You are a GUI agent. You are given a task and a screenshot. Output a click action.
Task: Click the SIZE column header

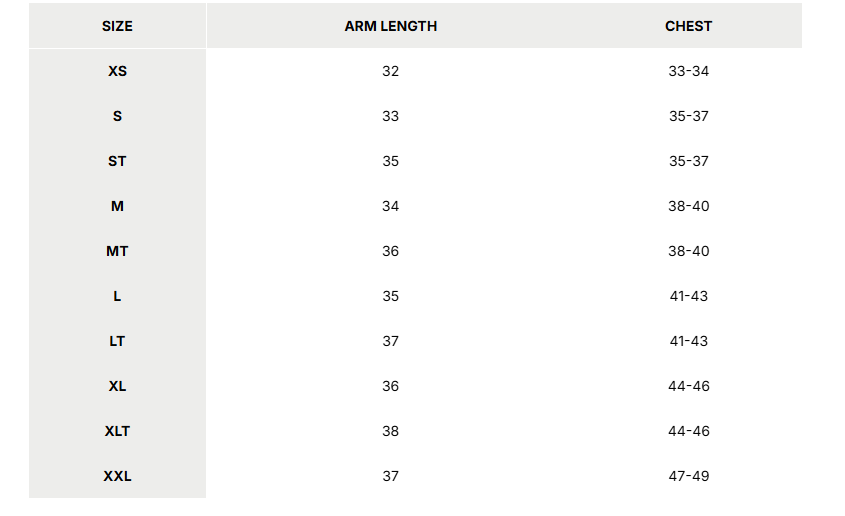click(x=117, y=26)
